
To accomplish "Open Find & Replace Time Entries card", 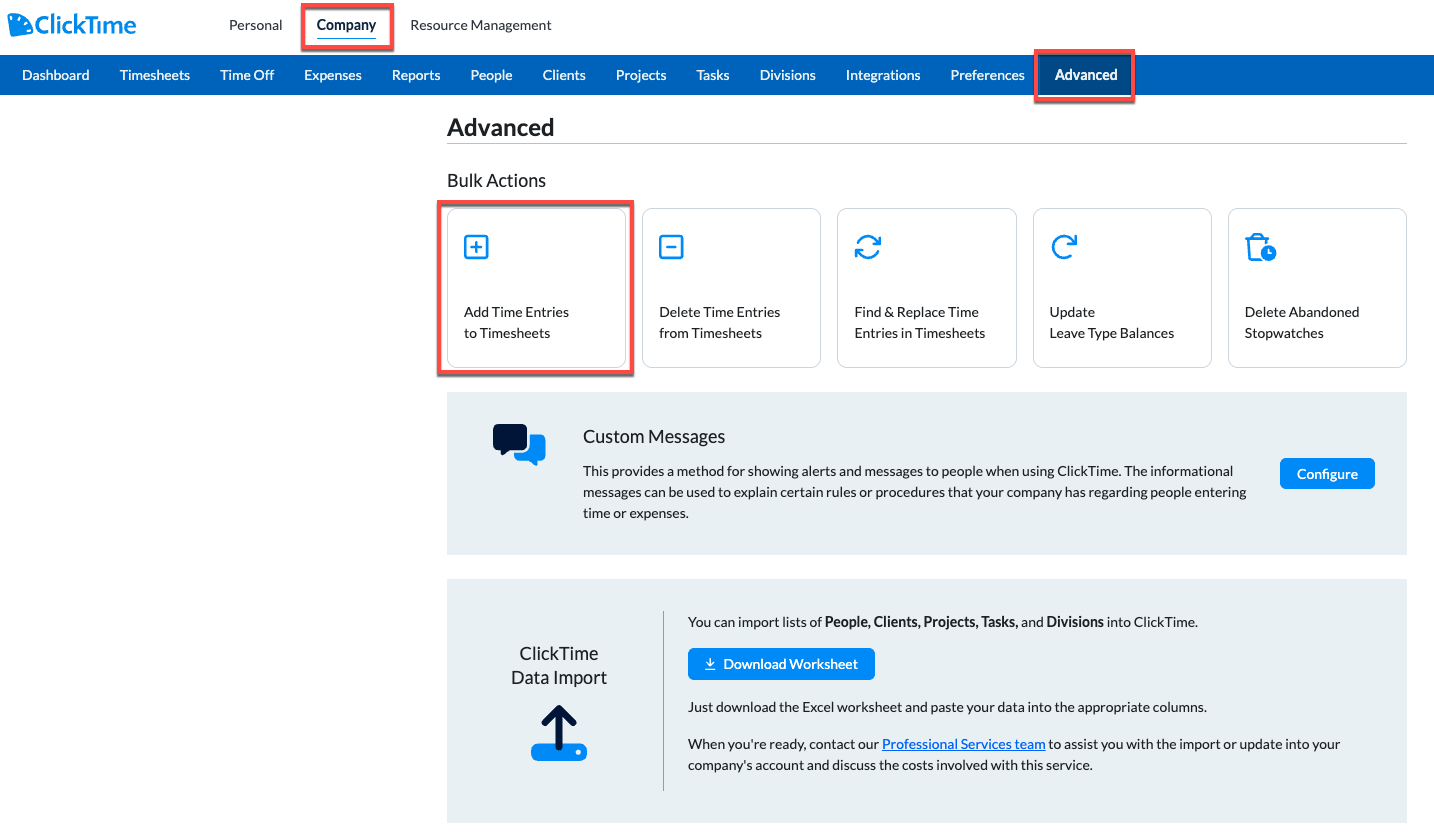I will tap(926, 288).
